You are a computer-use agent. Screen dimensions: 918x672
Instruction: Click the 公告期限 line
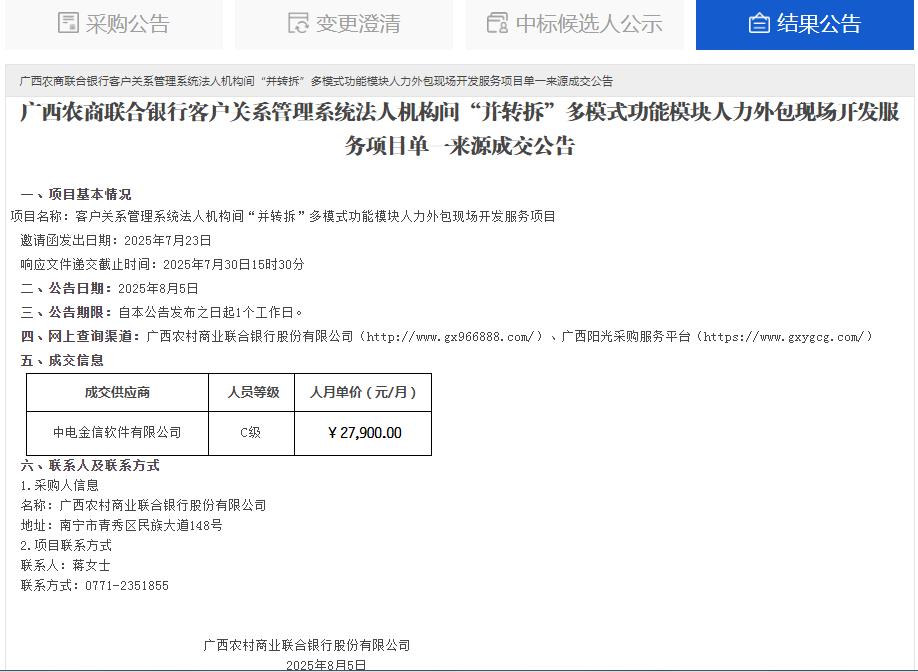coord(162,313)
